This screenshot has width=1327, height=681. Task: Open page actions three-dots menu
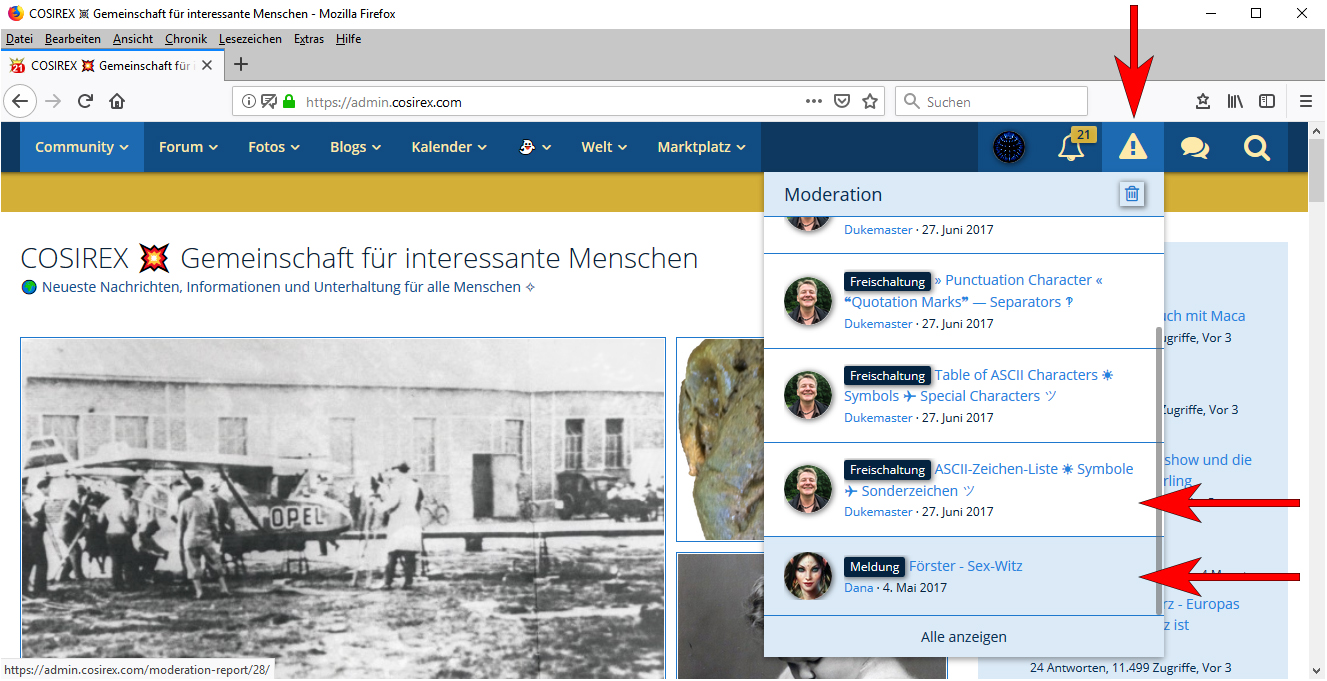coord(814,101)
